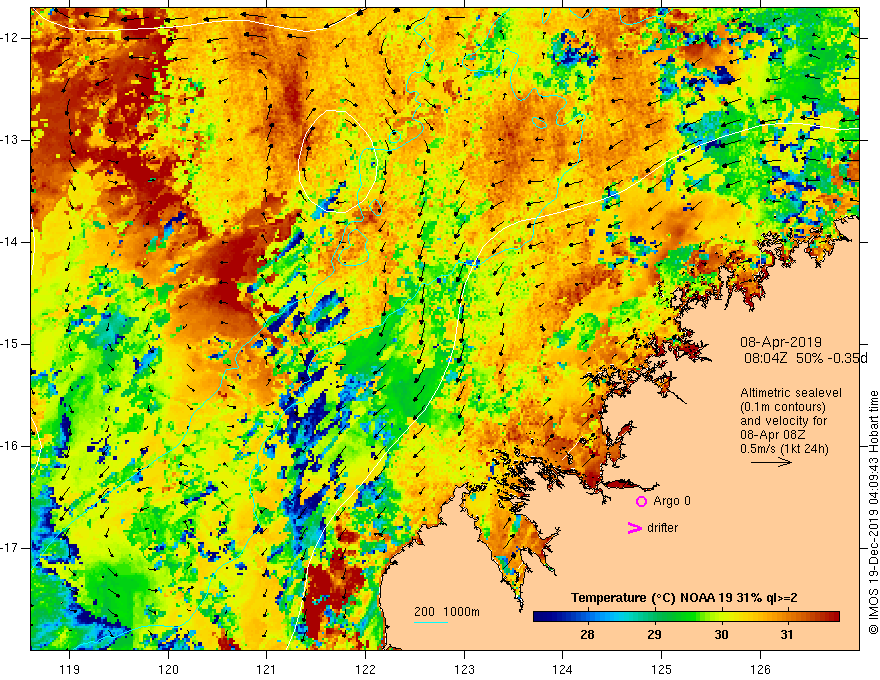Click longitude axis label 121
This screenshot has width=880, height=680.
pos(267,669)
